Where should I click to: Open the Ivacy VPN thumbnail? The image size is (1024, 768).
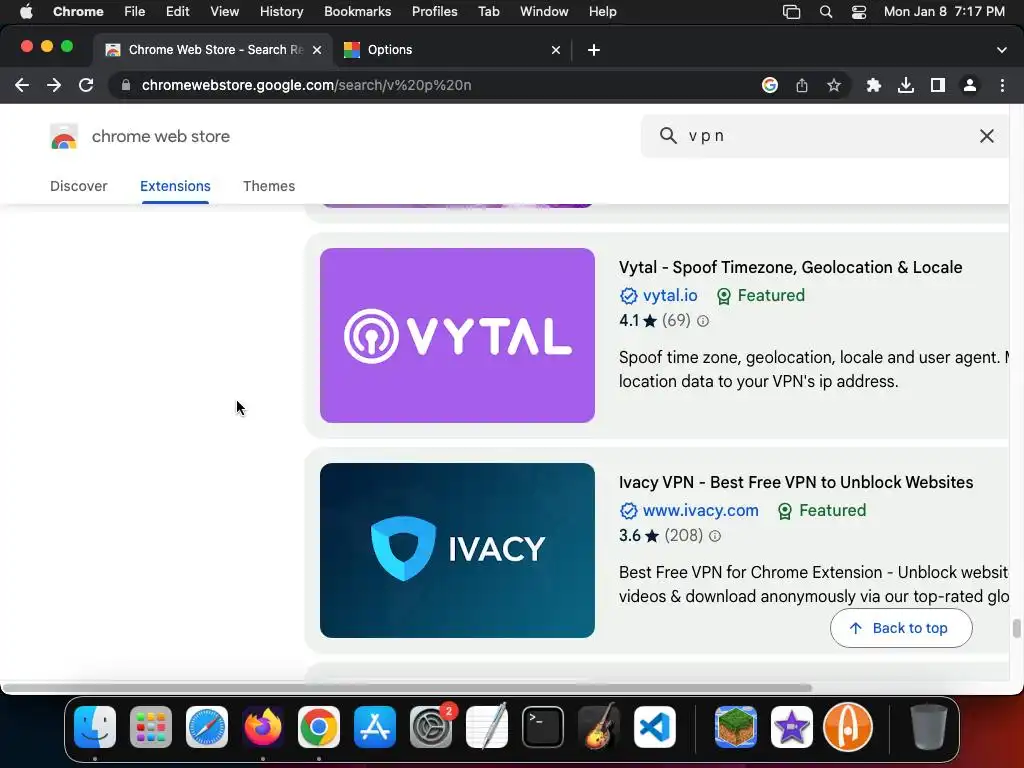(457, 551)
